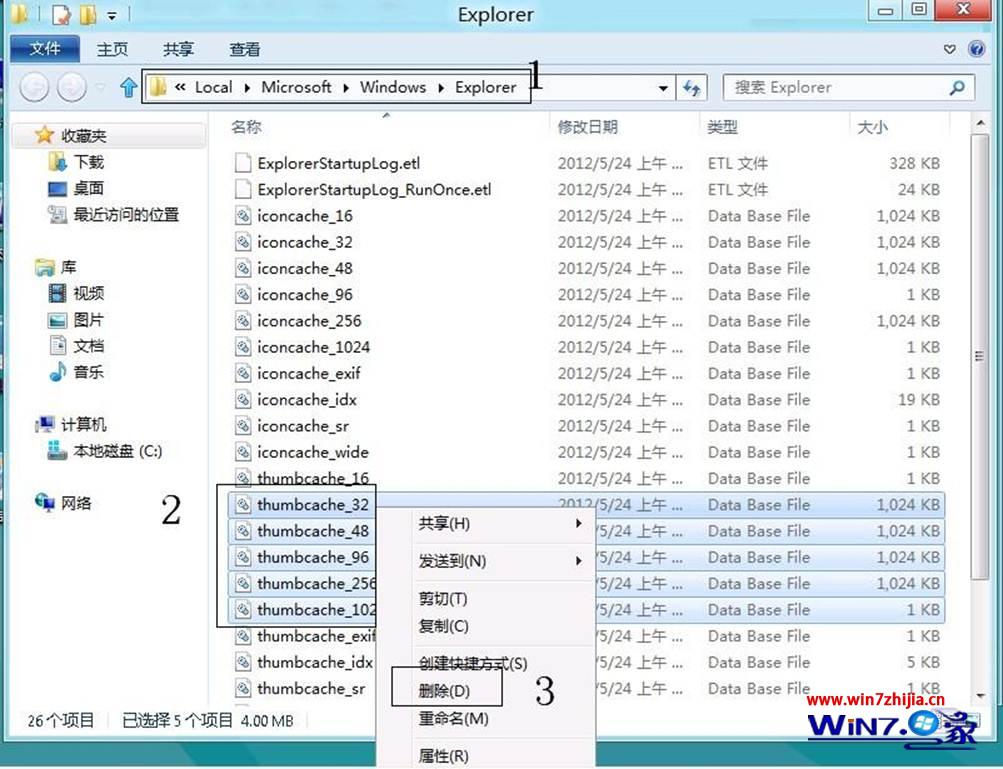1003x769 pixels.
Task: Select the thumbcache_idx file icon
Action: 243,662
